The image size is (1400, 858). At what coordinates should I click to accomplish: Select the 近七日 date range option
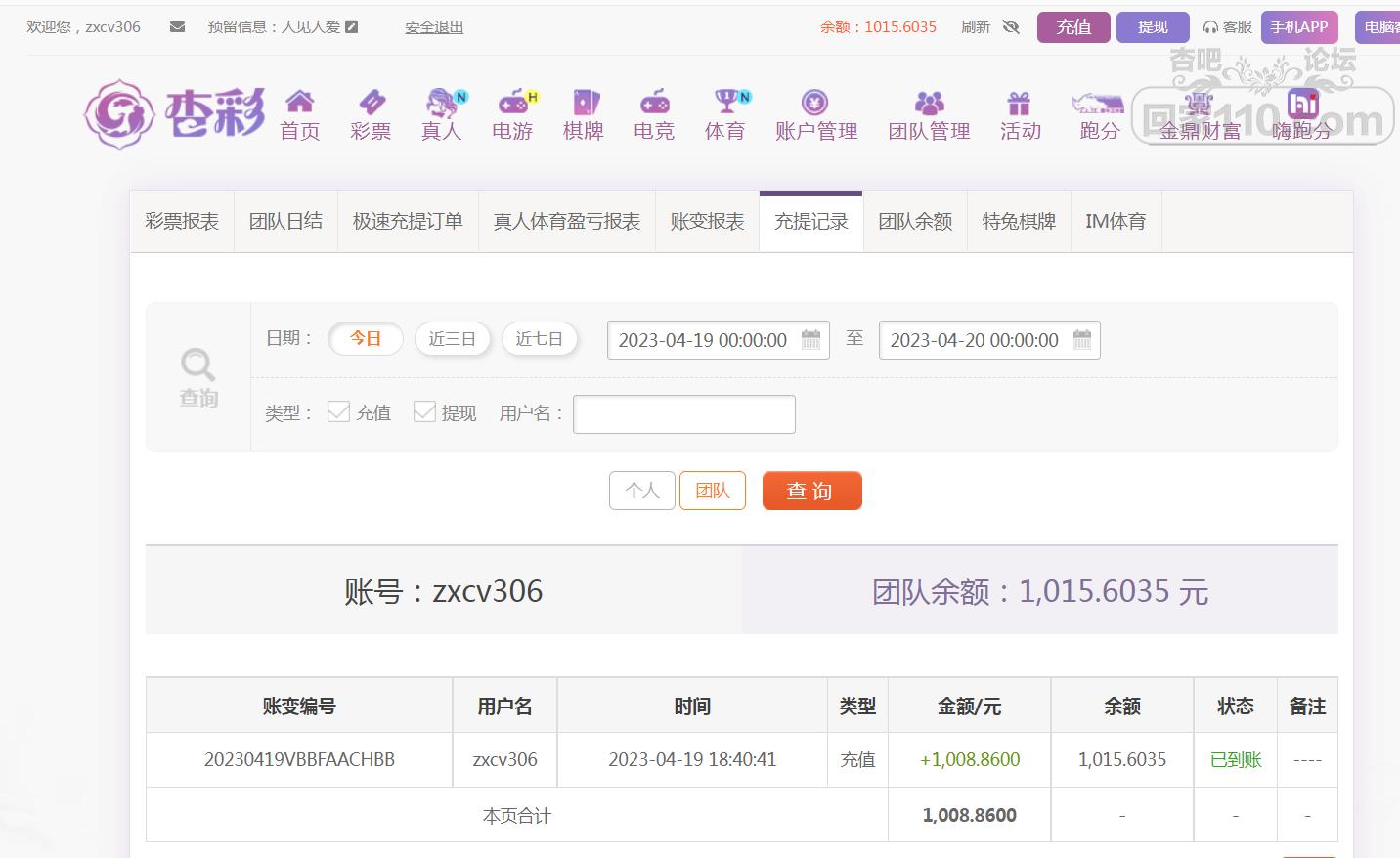click(x=540, y=339)
